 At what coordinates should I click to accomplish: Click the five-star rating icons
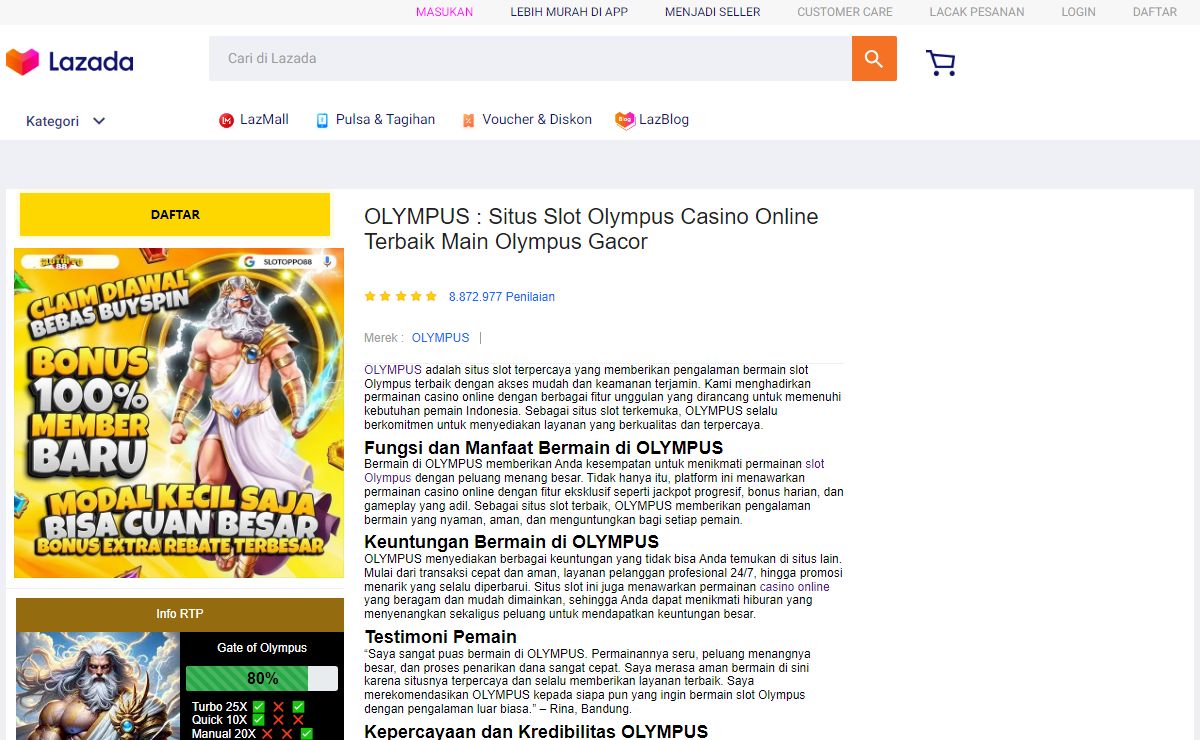point(401,297)
